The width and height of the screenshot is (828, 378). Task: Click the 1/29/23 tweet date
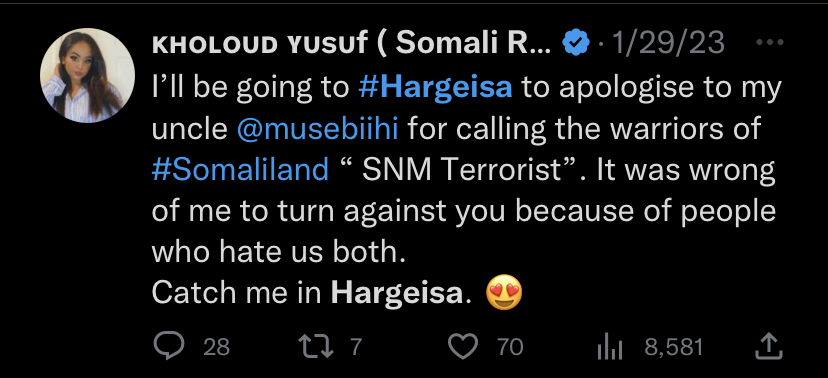pyautogui.click(x=668, y=43)
